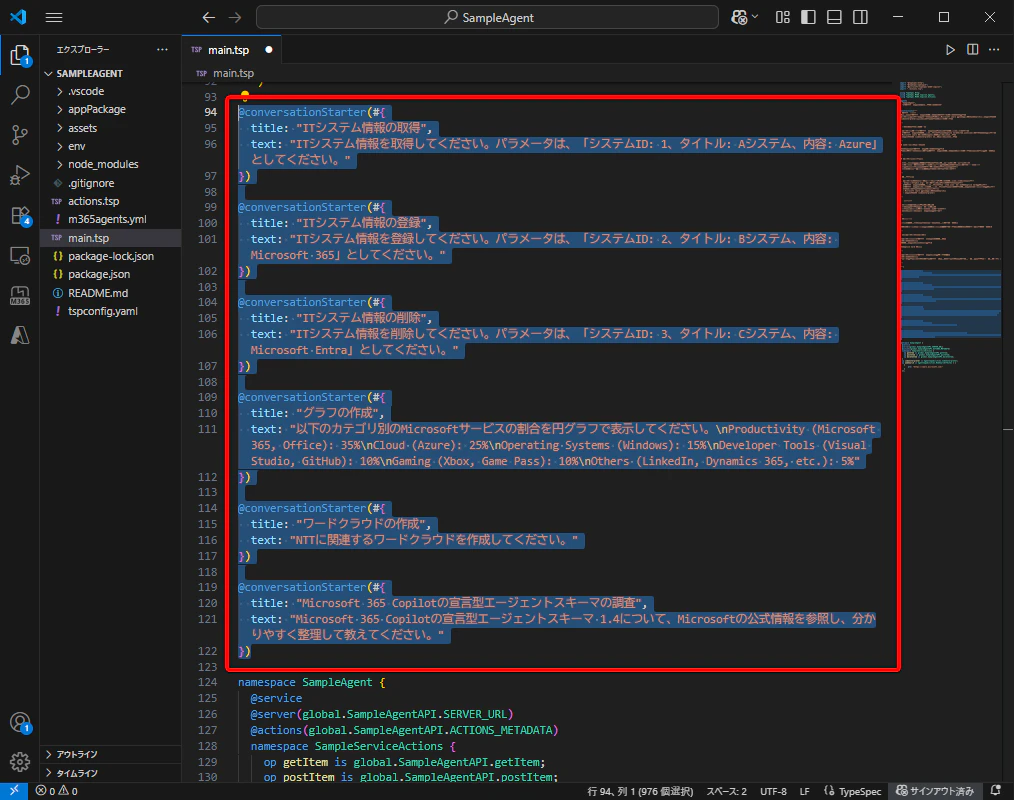Open the Copilot dropdown arrow in title bar
The width and height of the screenshot is (1014, 800).
click(x=755, y=17)
